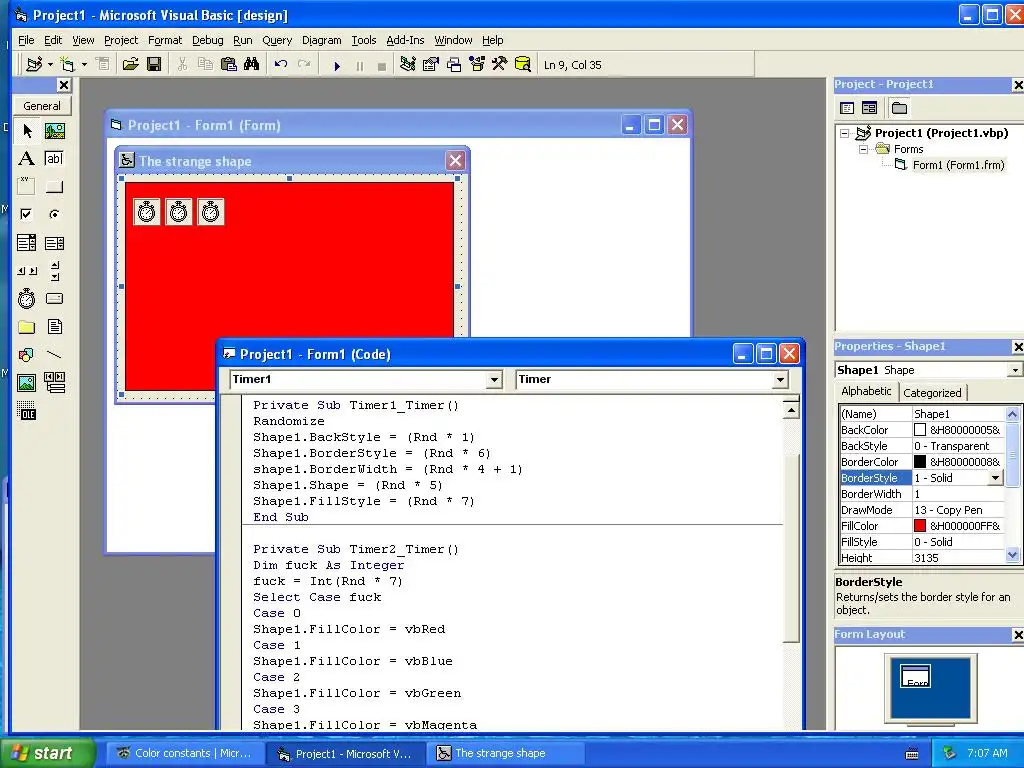Screen dimensions: 1024x768
Task: Start the program with the Run arrow
Action: coord(337,65)
